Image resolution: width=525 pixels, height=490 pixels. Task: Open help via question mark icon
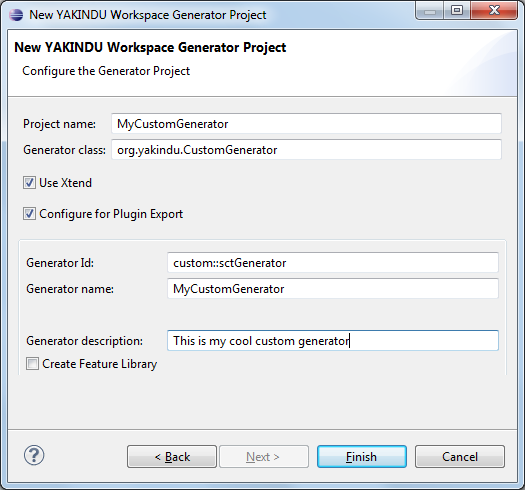tap(34, 456)
